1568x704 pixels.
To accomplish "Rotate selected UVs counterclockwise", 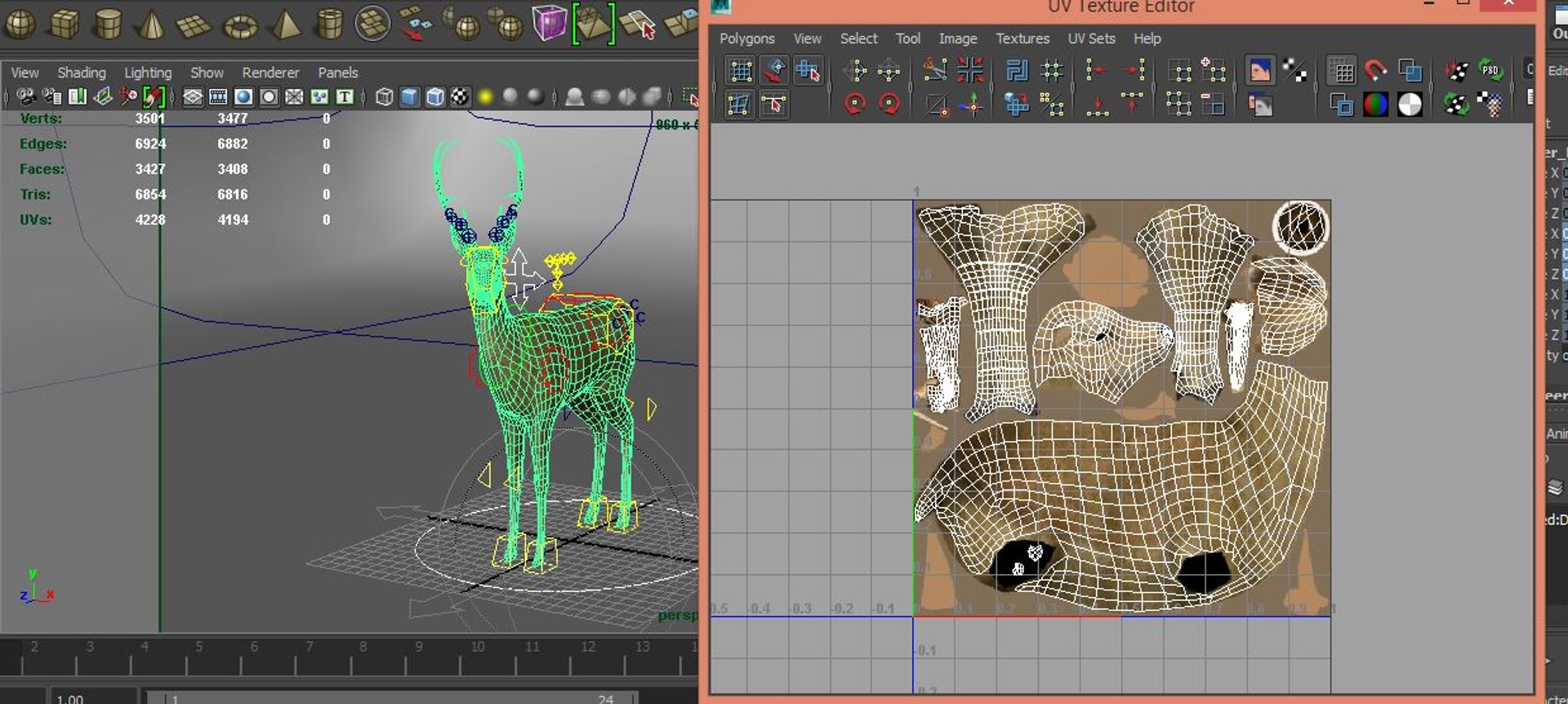I will [x=855, y=105].
